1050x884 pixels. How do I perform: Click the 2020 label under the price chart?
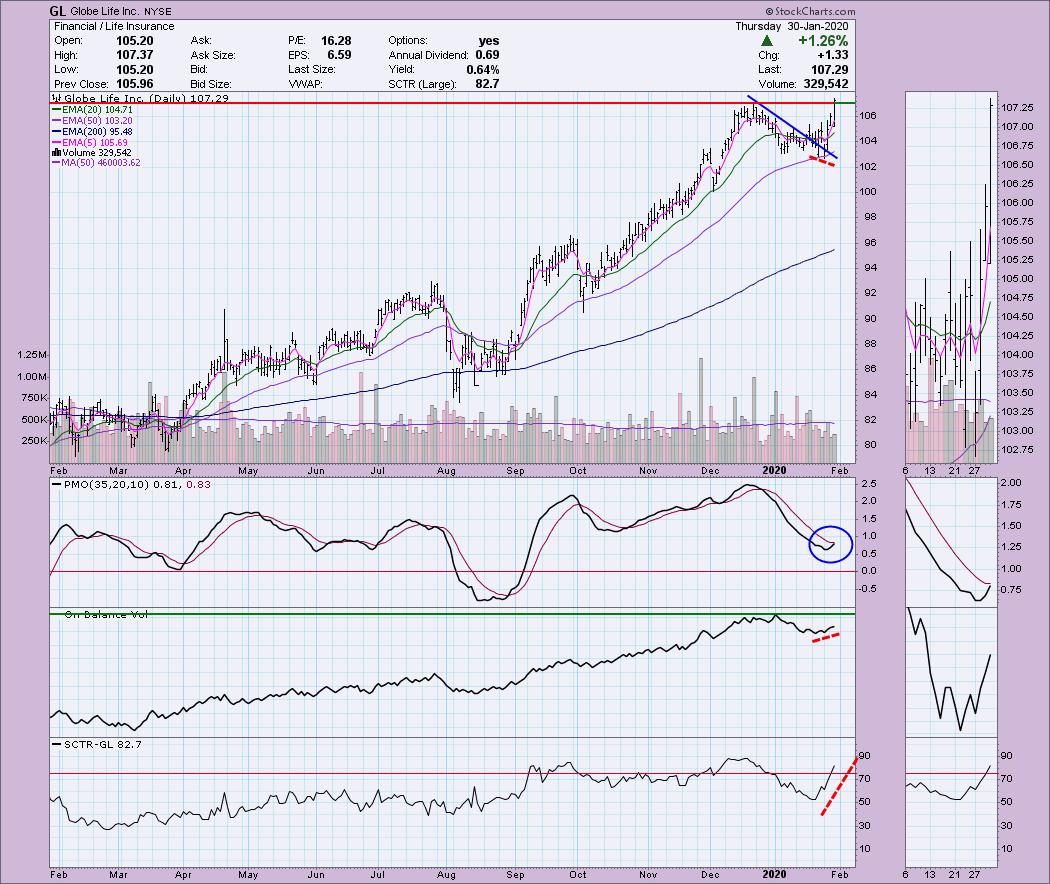[x=775, y=471]
